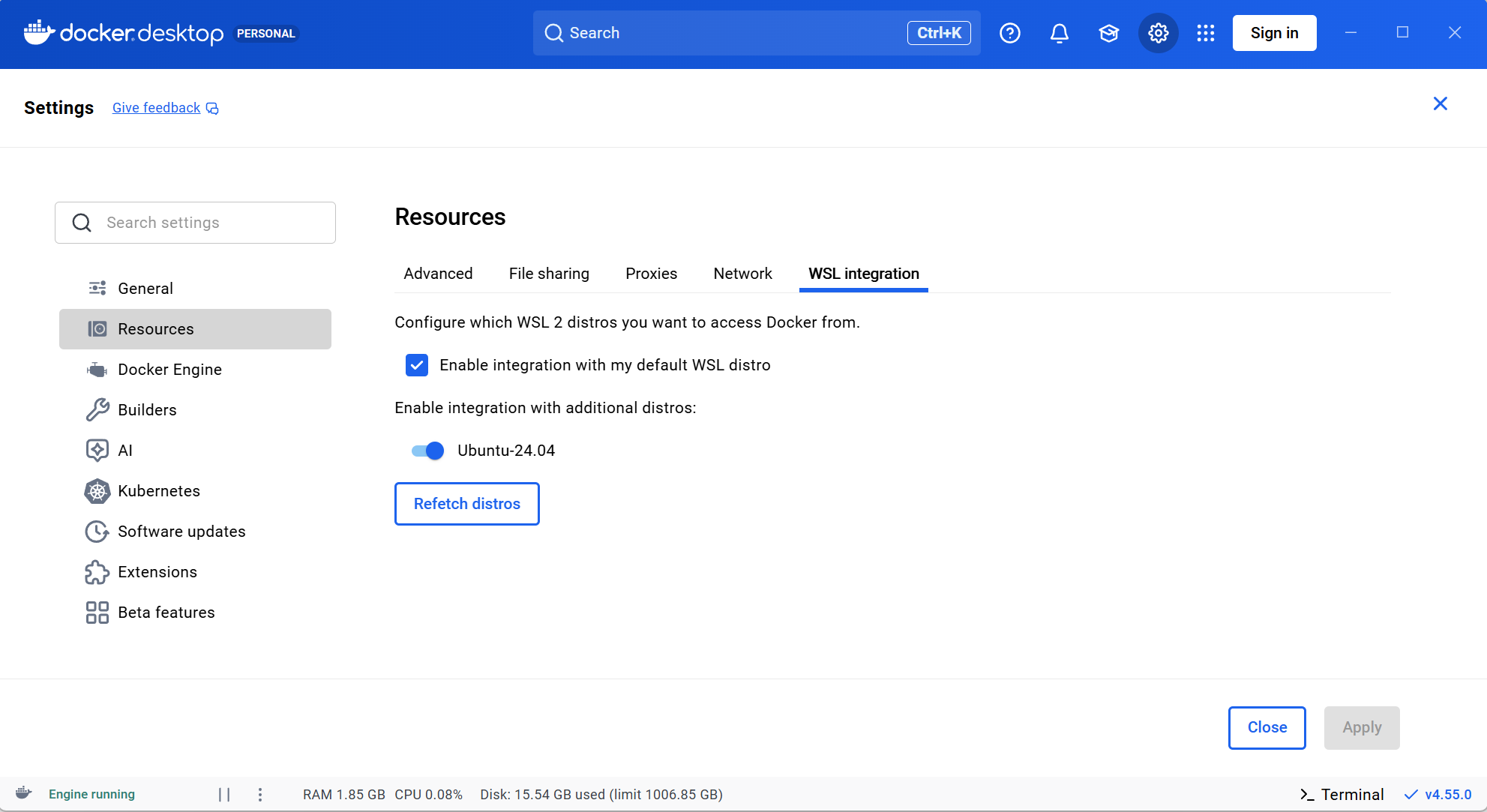Click the Refetch distros button
This screenshot has width=1487, height=812.
pos(466,503)
